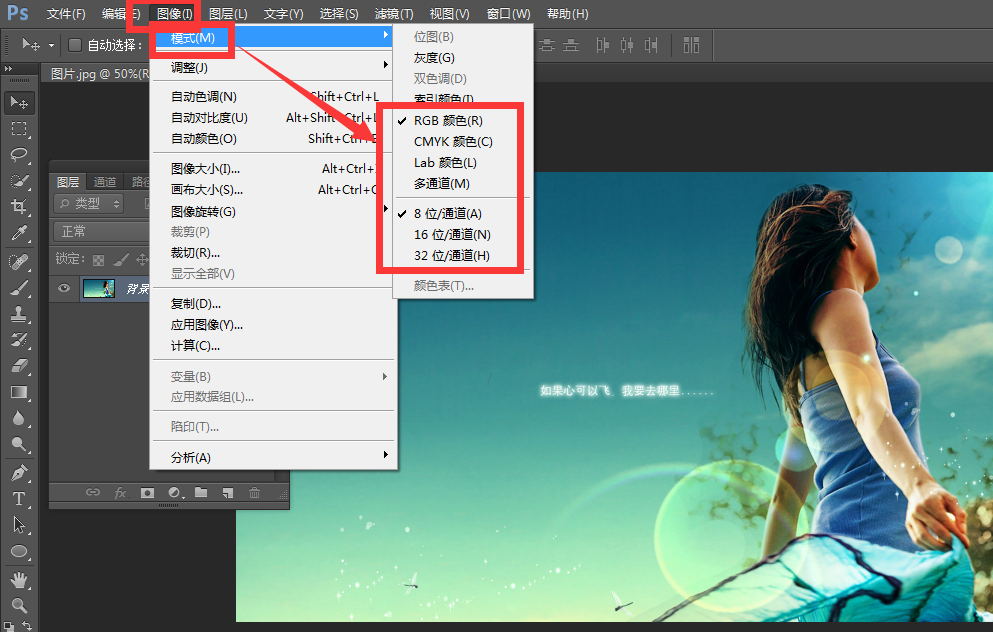Open the adjustment layer half-circle icon menu
Viewport: 993px width, 632px height.
click(x=175, y=492)
